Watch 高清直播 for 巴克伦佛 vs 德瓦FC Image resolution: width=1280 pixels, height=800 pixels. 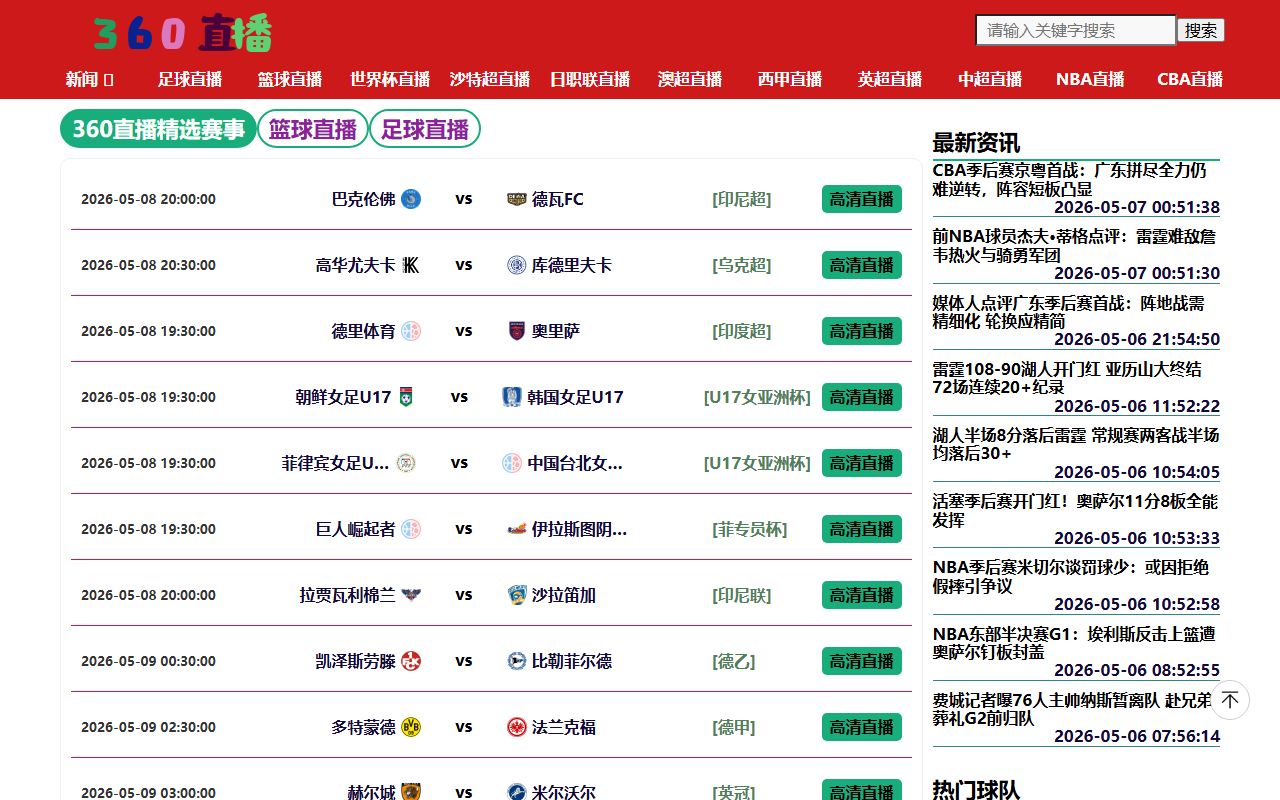tap(862, 199)
